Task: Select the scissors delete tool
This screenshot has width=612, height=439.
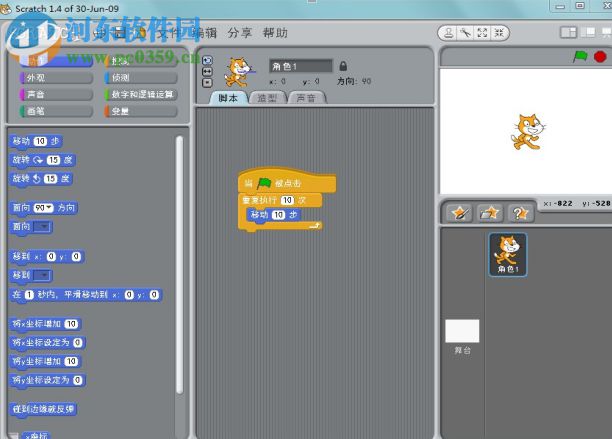Action: coord(466,33)
